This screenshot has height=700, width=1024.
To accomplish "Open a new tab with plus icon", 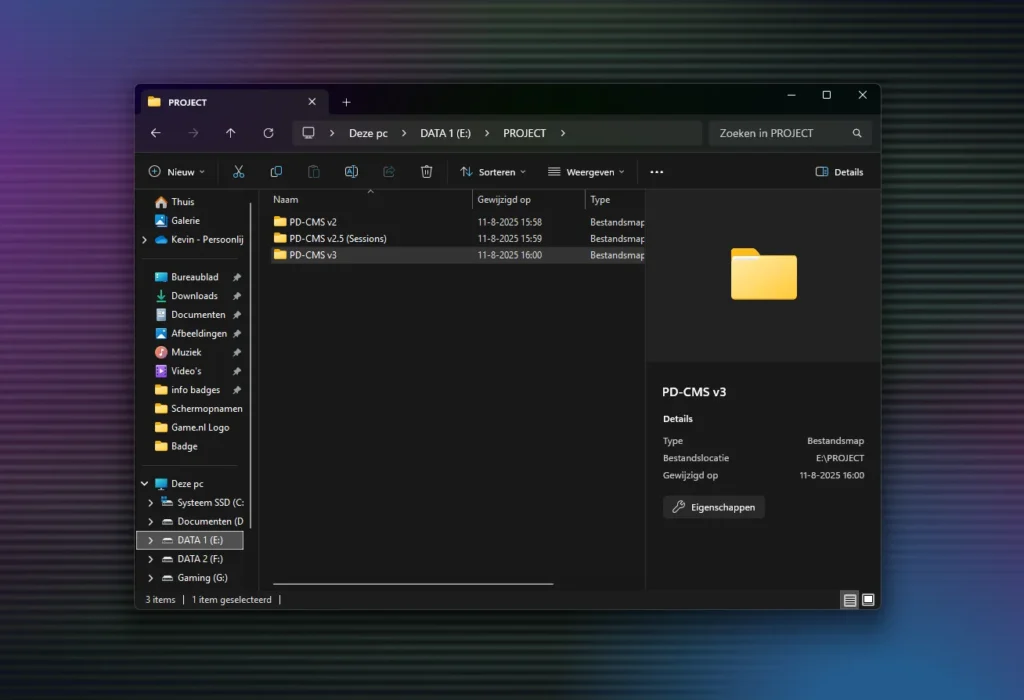I will (x=346, y=102).
